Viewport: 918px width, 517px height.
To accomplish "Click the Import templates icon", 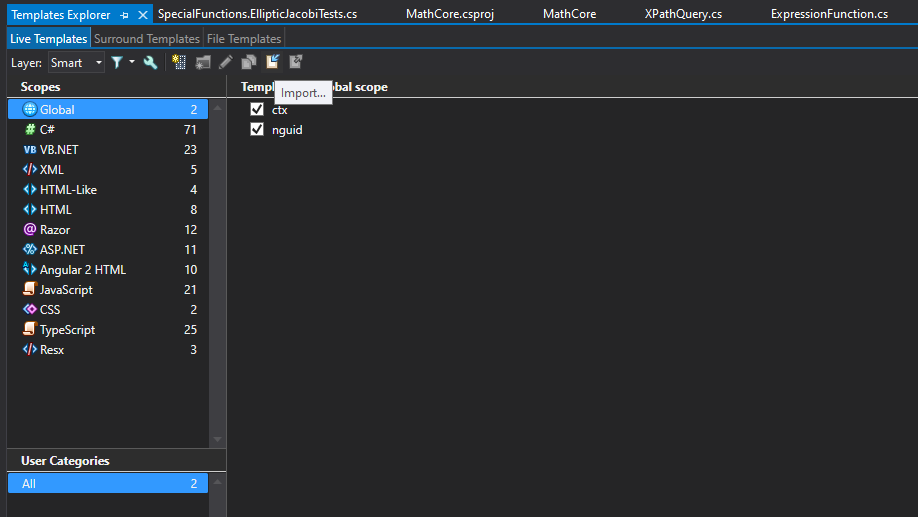I will [272, 61].
